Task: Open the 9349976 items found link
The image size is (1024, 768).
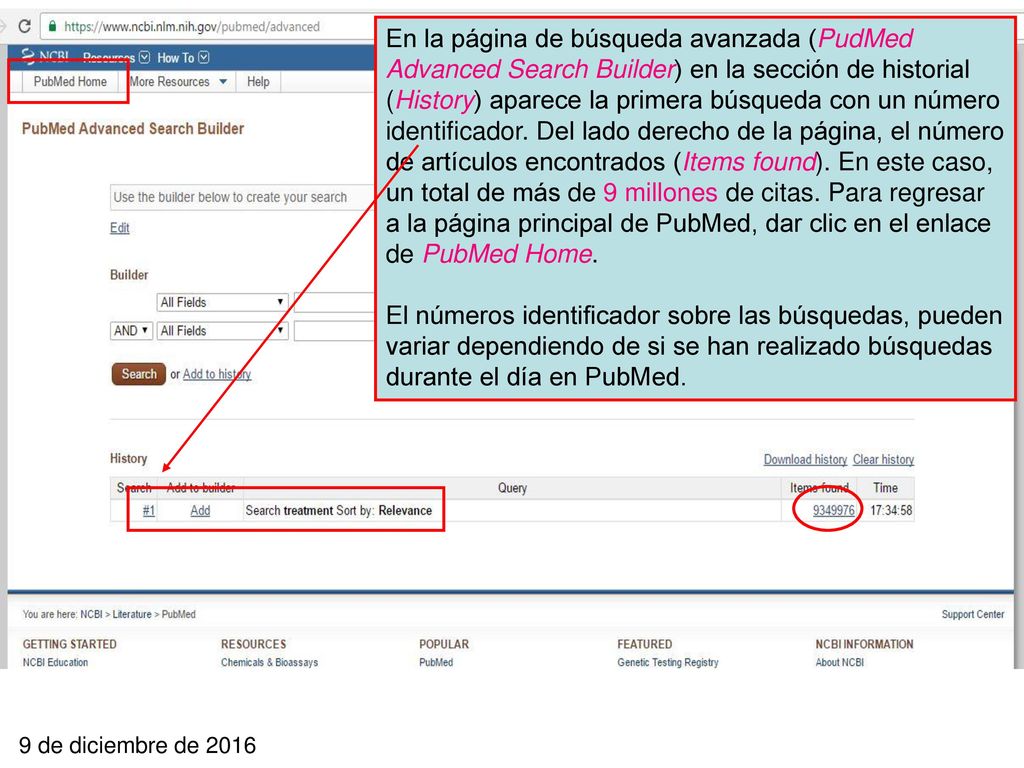Action: (x=833, y=511)
